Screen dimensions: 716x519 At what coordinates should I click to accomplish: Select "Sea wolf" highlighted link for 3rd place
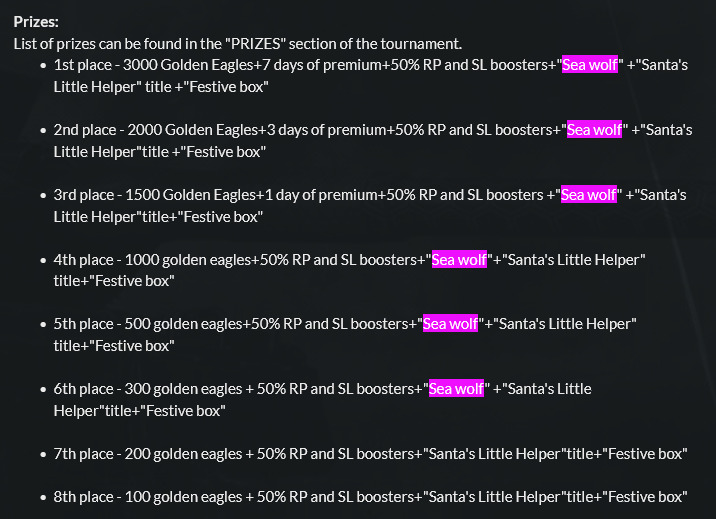pos(589,195)
